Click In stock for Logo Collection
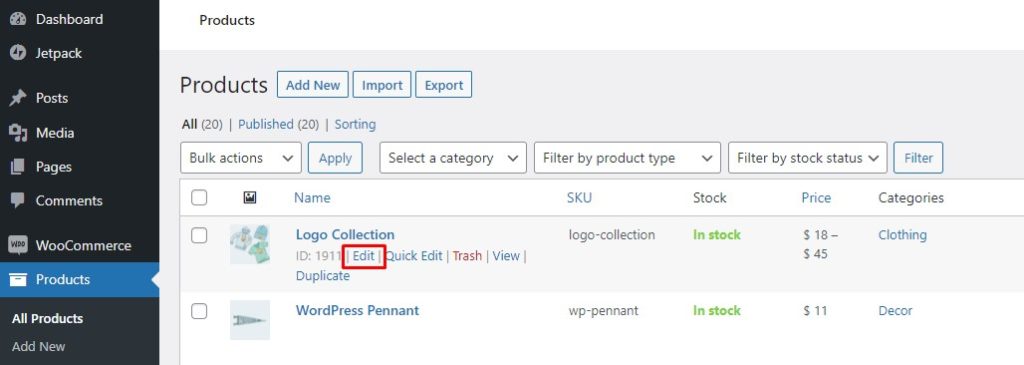Viewport: 1024px width, 365px height. coord(717,234)
